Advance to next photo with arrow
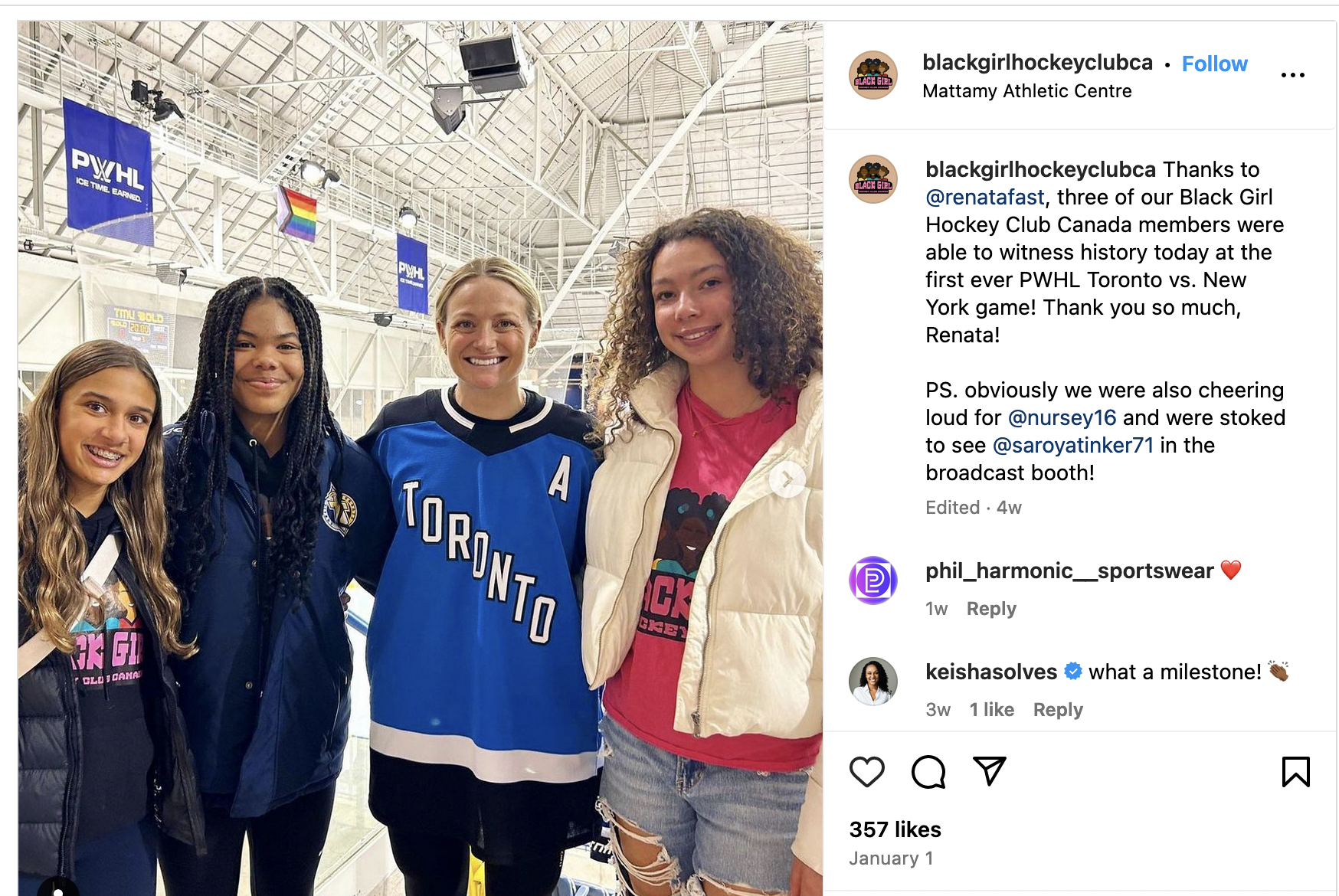Screen dimensions: 1339x896 pyautogui.click(x=787, y=480)
